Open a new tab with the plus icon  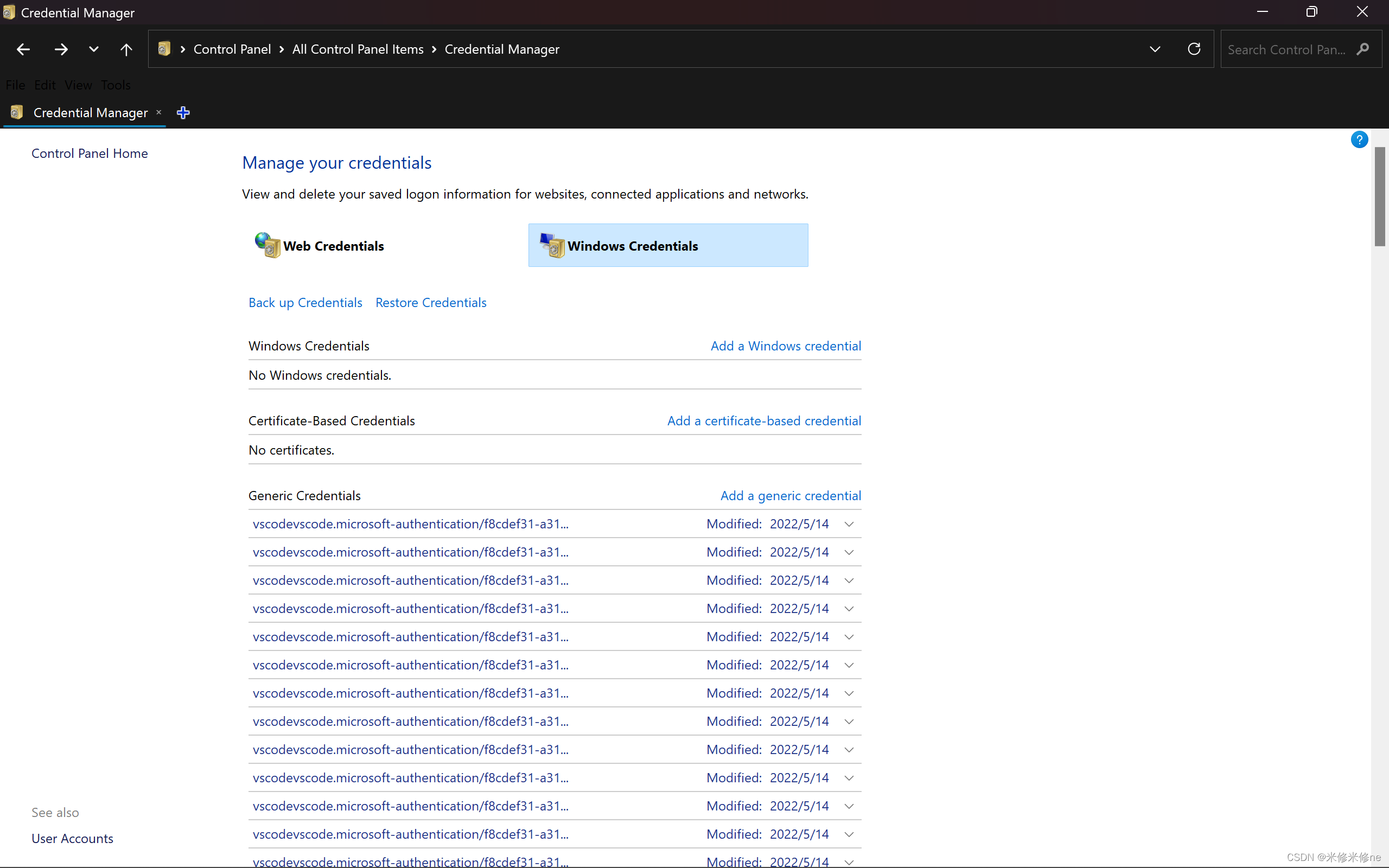point(183,112)
